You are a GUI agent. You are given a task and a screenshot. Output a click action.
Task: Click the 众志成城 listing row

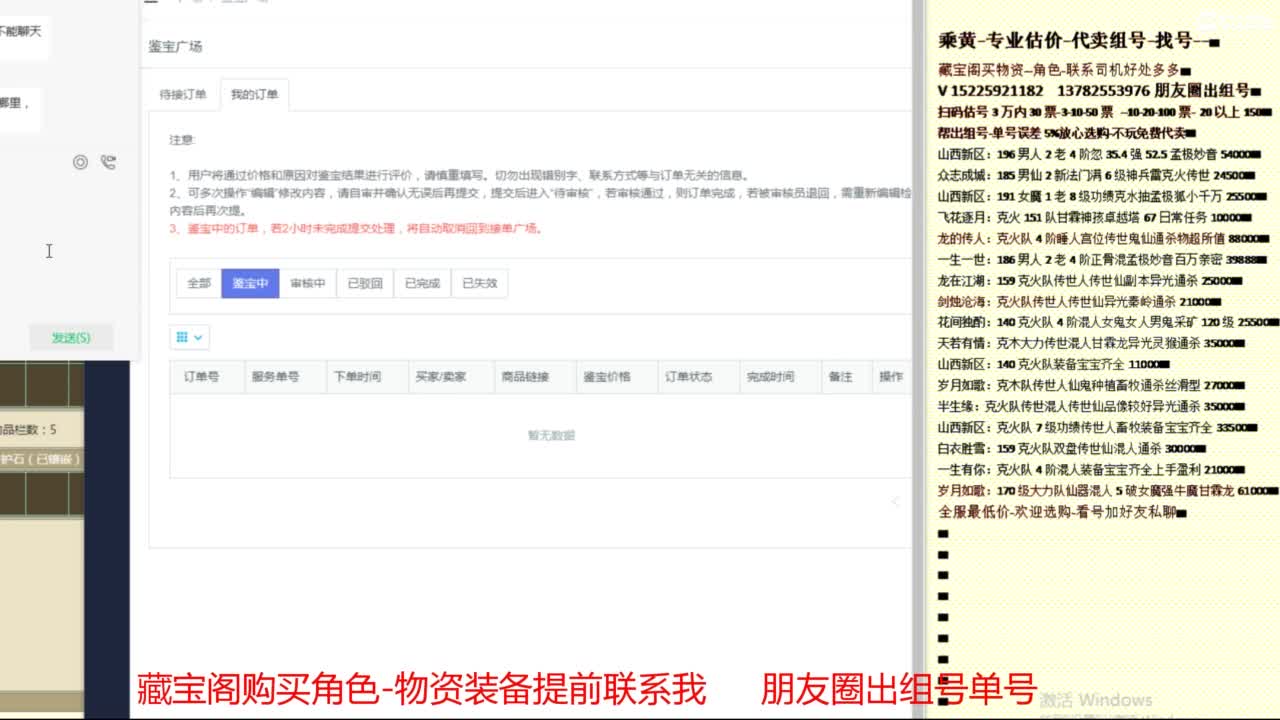click(1097, 175)
